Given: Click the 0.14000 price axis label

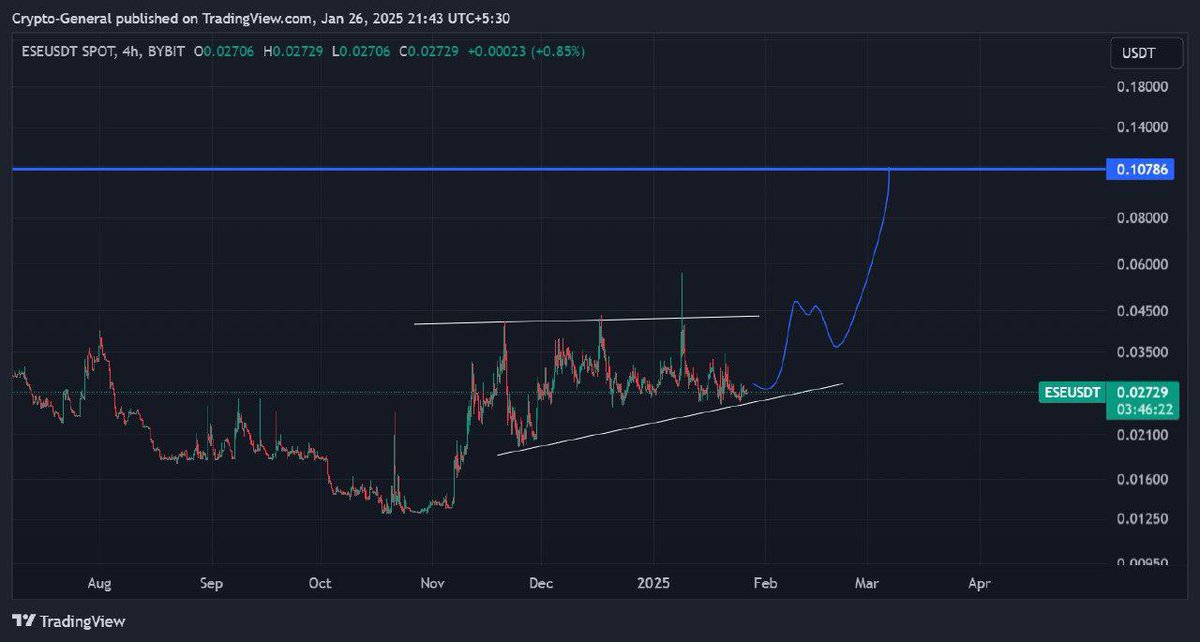Looking at the screenshot, I should coord(1142,128).
